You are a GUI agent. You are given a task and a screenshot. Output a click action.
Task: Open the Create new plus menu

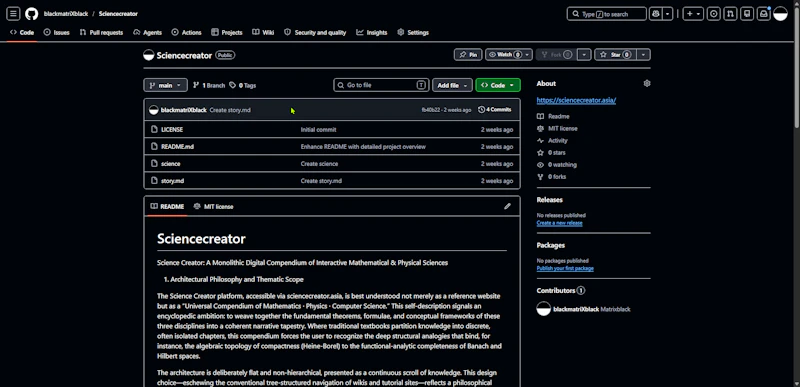(x=693, y=14)
